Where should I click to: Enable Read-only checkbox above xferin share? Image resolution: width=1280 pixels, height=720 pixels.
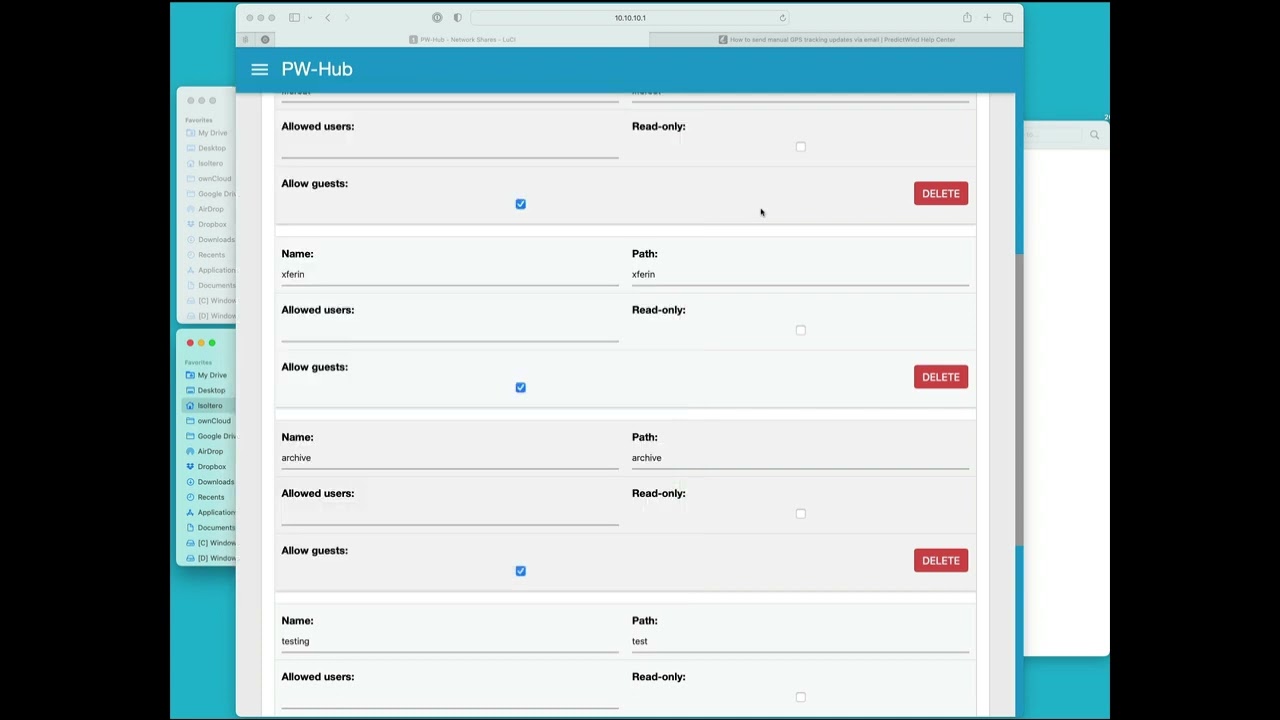click(x=800, y=147)
